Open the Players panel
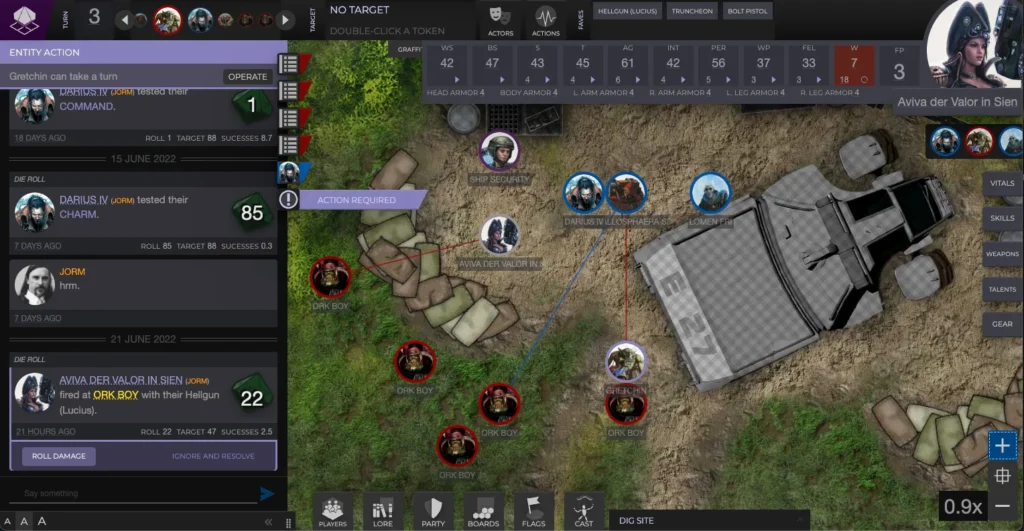 point(332,513)
